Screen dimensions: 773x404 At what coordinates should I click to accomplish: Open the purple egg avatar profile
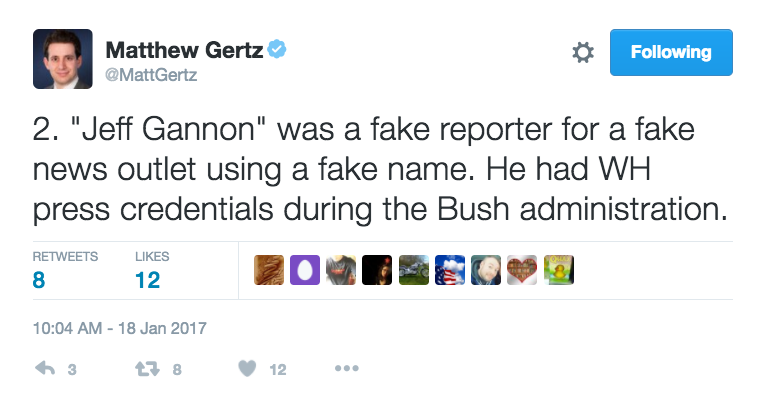(305, 271)
